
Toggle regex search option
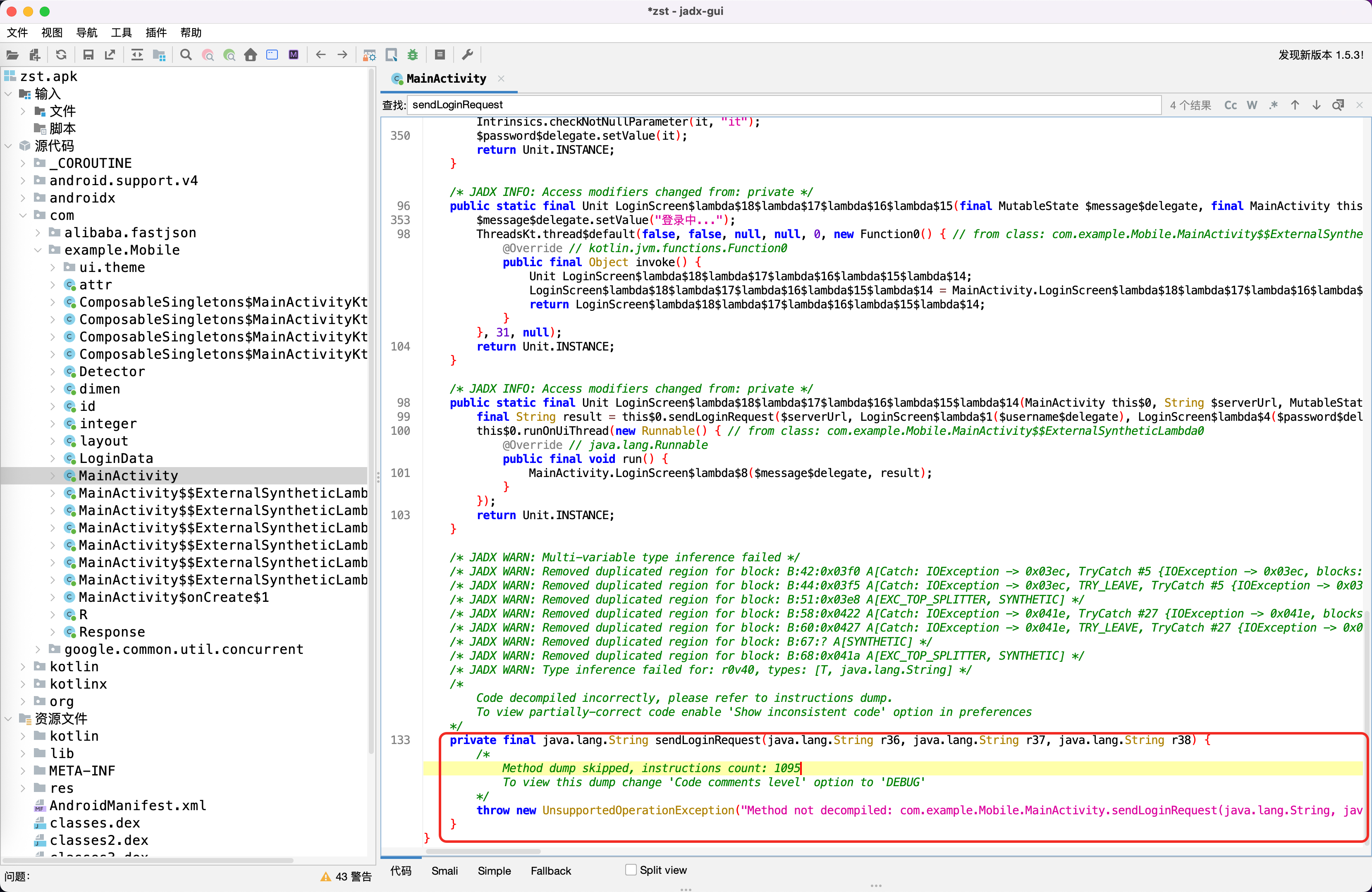[1274, 105]
